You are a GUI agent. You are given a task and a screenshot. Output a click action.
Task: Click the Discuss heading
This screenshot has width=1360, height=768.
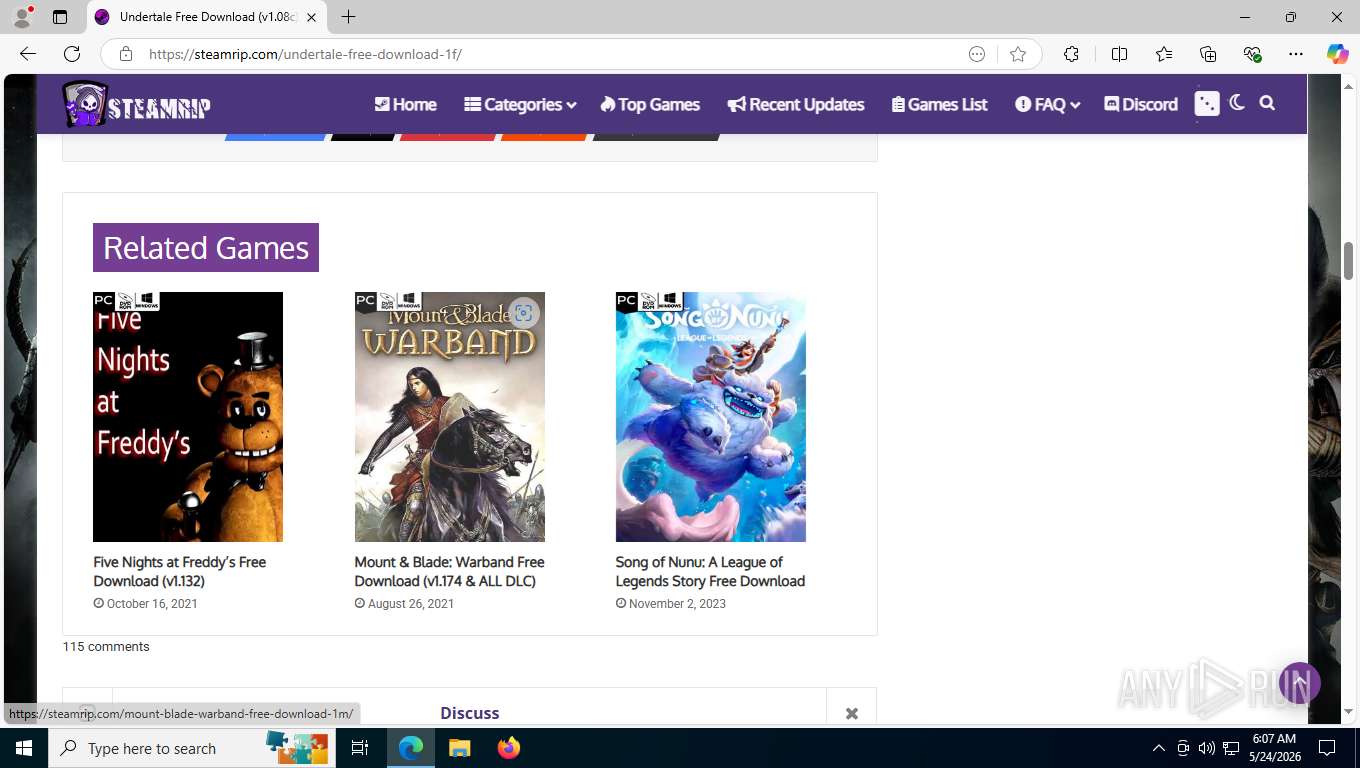point(469,713)
